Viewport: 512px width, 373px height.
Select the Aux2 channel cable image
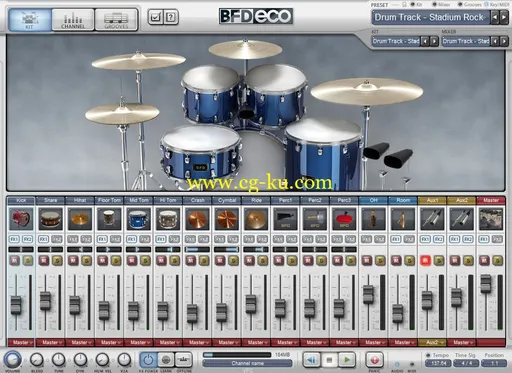(x=461, y=219)
